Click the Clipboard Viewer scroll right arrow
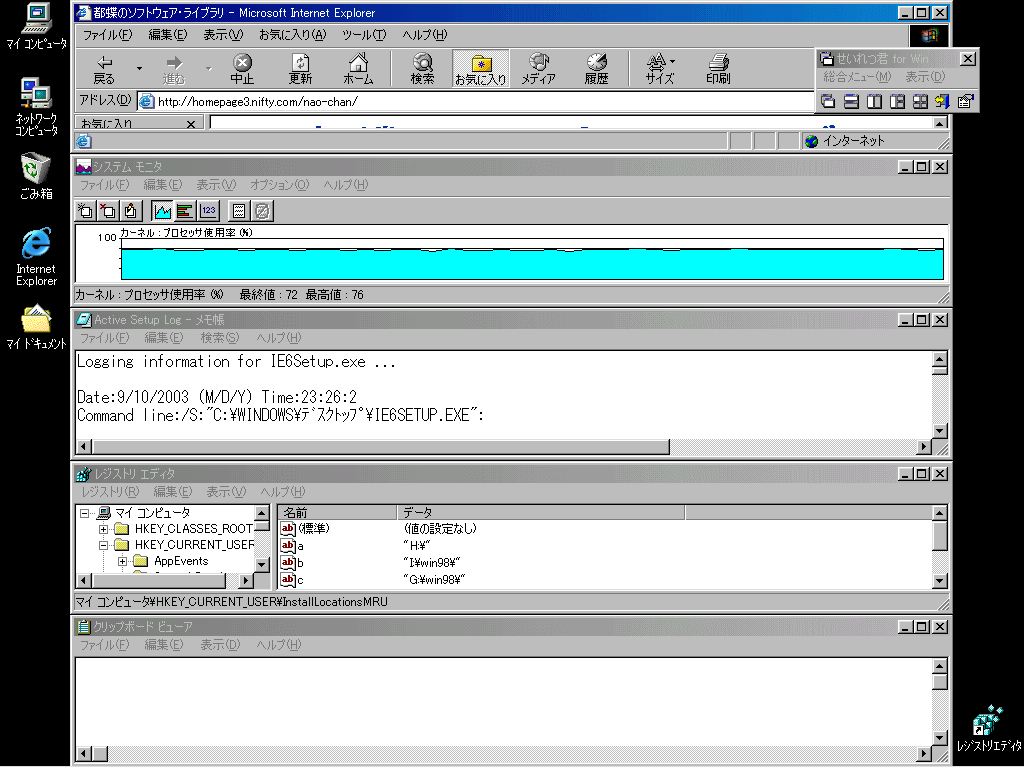 pos(924,754)
